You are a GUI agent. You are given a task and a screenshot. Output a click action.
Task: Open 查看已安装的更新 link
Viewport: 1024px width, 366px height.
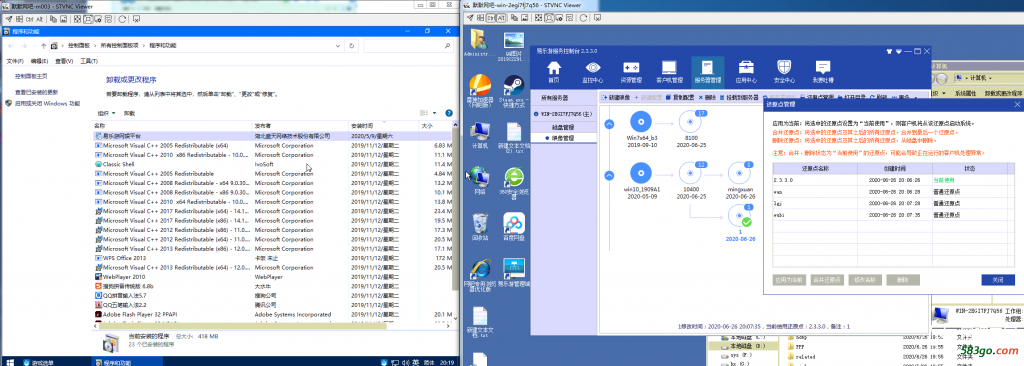(37, 92)
